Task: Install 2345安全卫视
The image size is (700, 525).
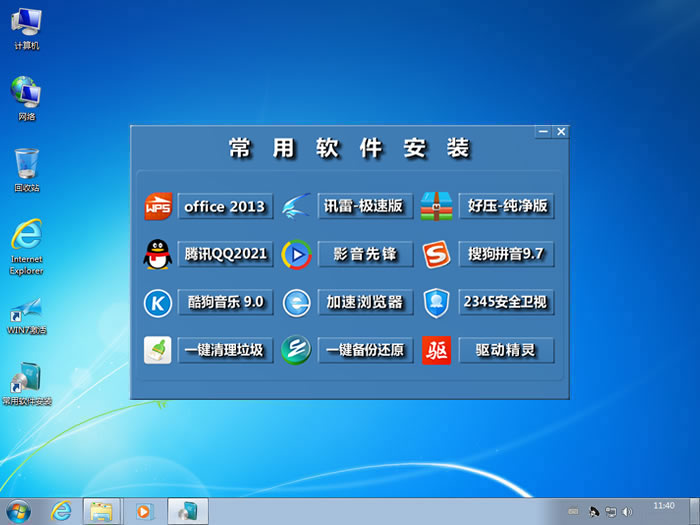Action: (x=507, y=302)
